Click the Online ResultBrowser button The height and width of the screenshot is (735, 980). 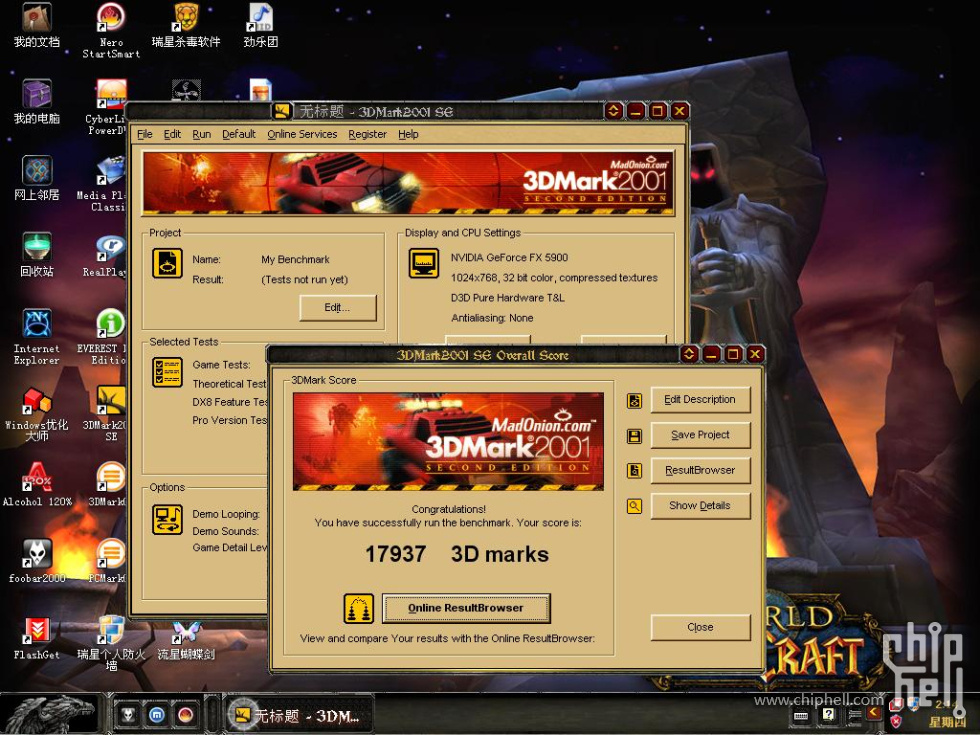[x=466, y=608]
